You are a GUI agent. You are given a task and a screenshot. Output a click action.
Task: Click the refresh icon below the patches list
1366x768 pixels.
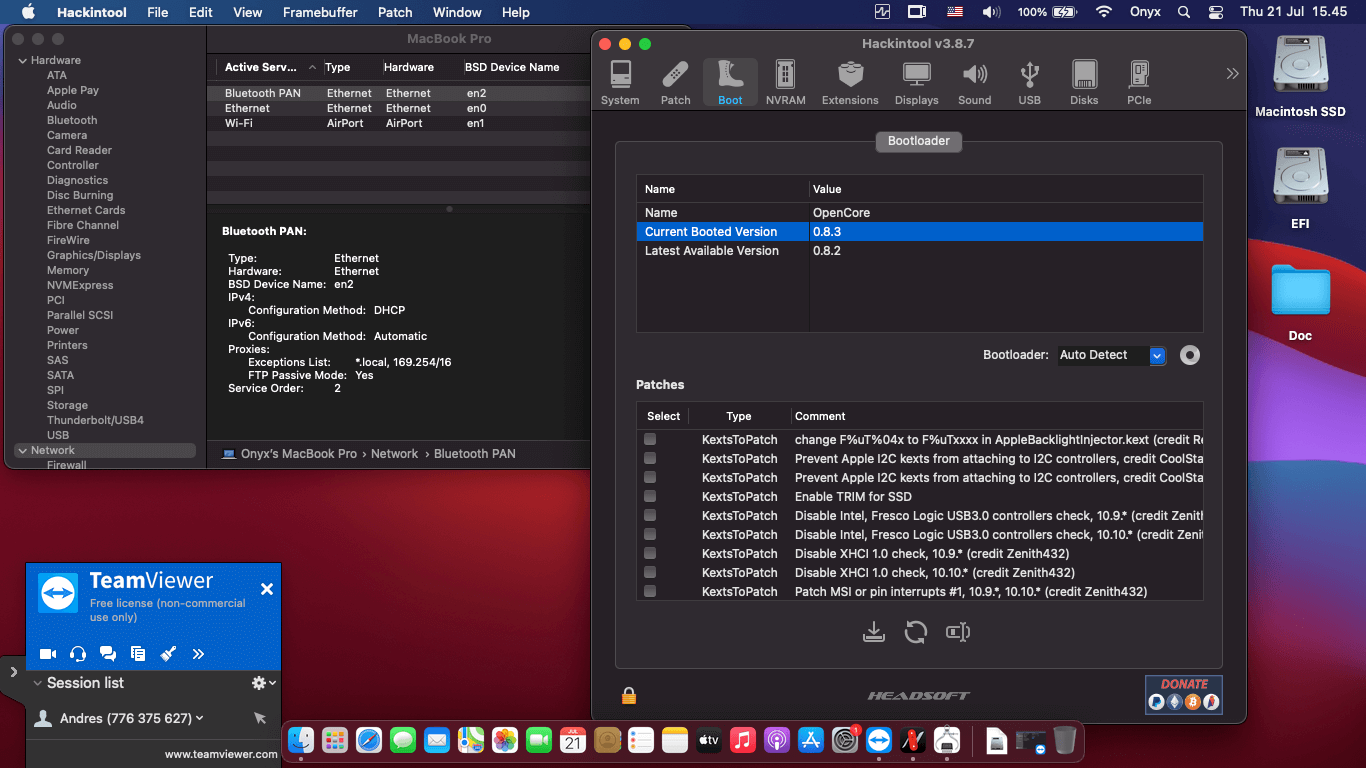[915, 632]
